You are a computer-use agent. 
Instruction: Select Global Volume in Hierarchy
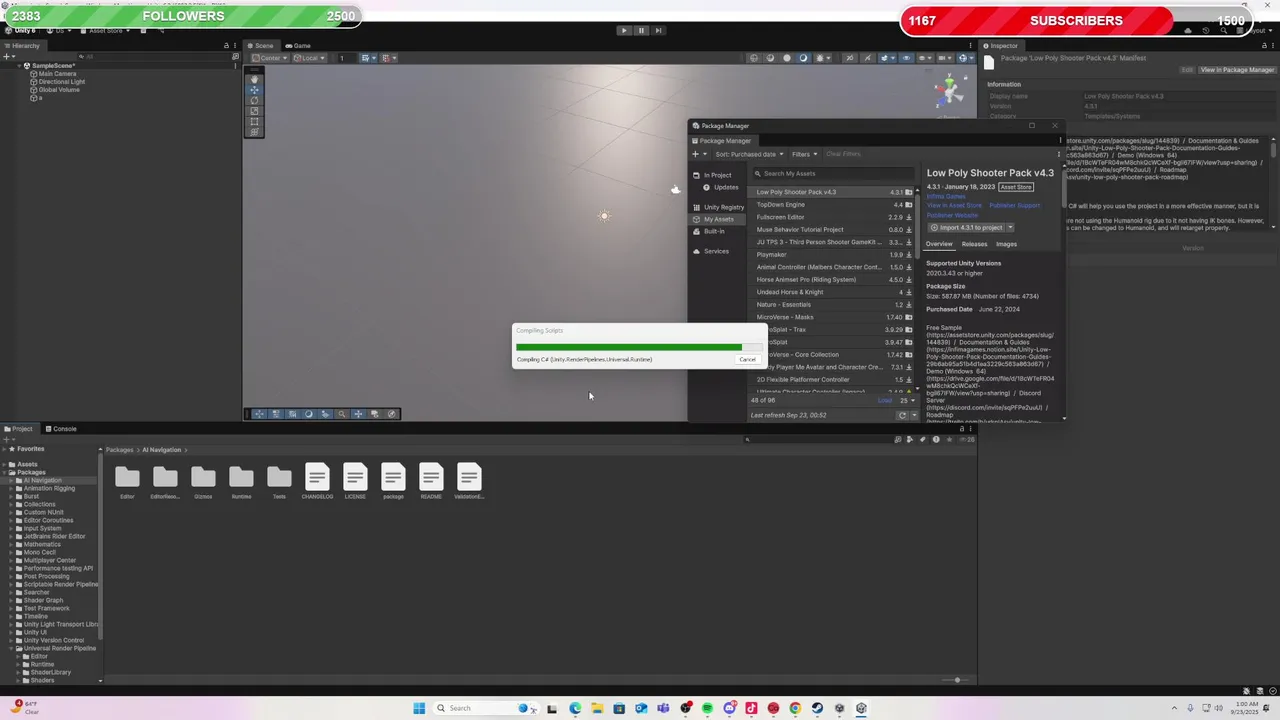(x=59, y=90)
